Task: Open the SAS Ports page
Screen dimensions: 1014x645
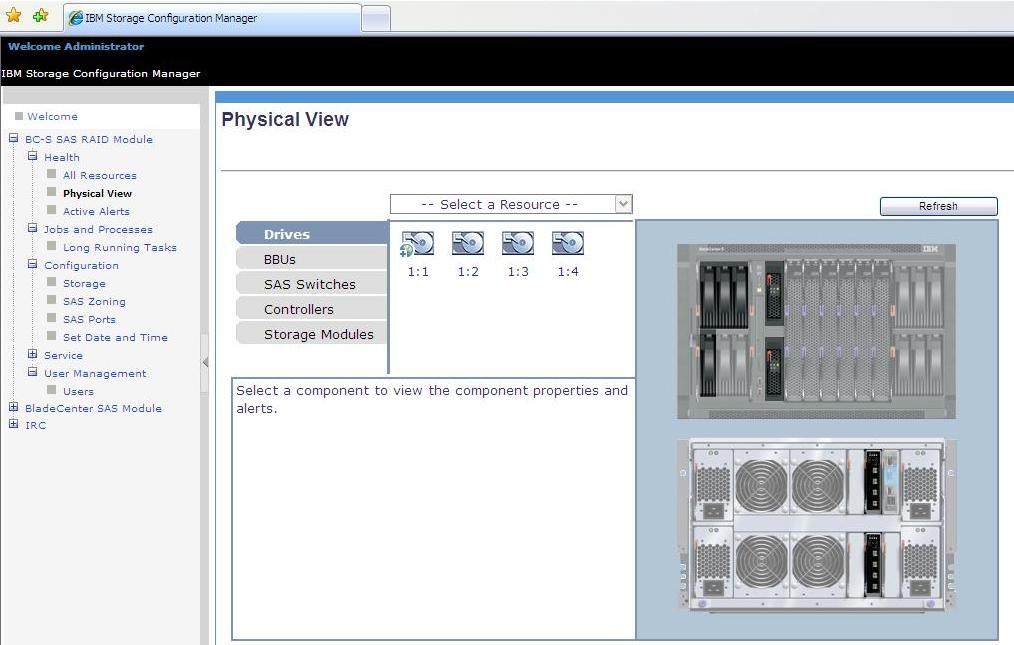Action: [x=89, y=320]
